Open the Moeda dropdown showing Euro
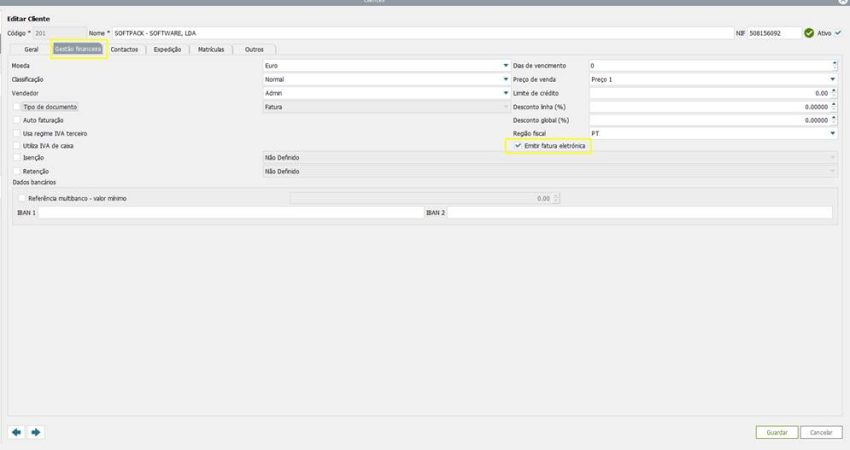 point(506,66)
